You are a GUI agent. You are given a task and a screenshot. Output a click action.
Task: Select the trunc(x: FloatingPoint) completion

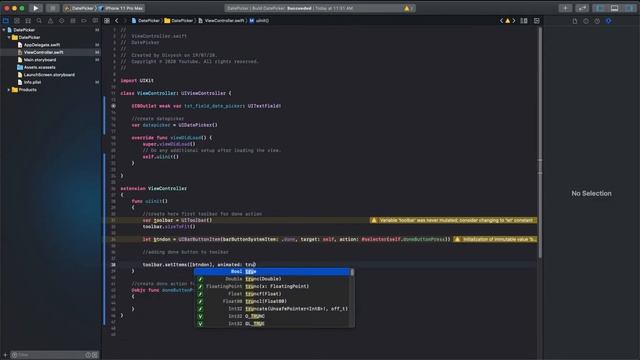(x=272, y=286)
